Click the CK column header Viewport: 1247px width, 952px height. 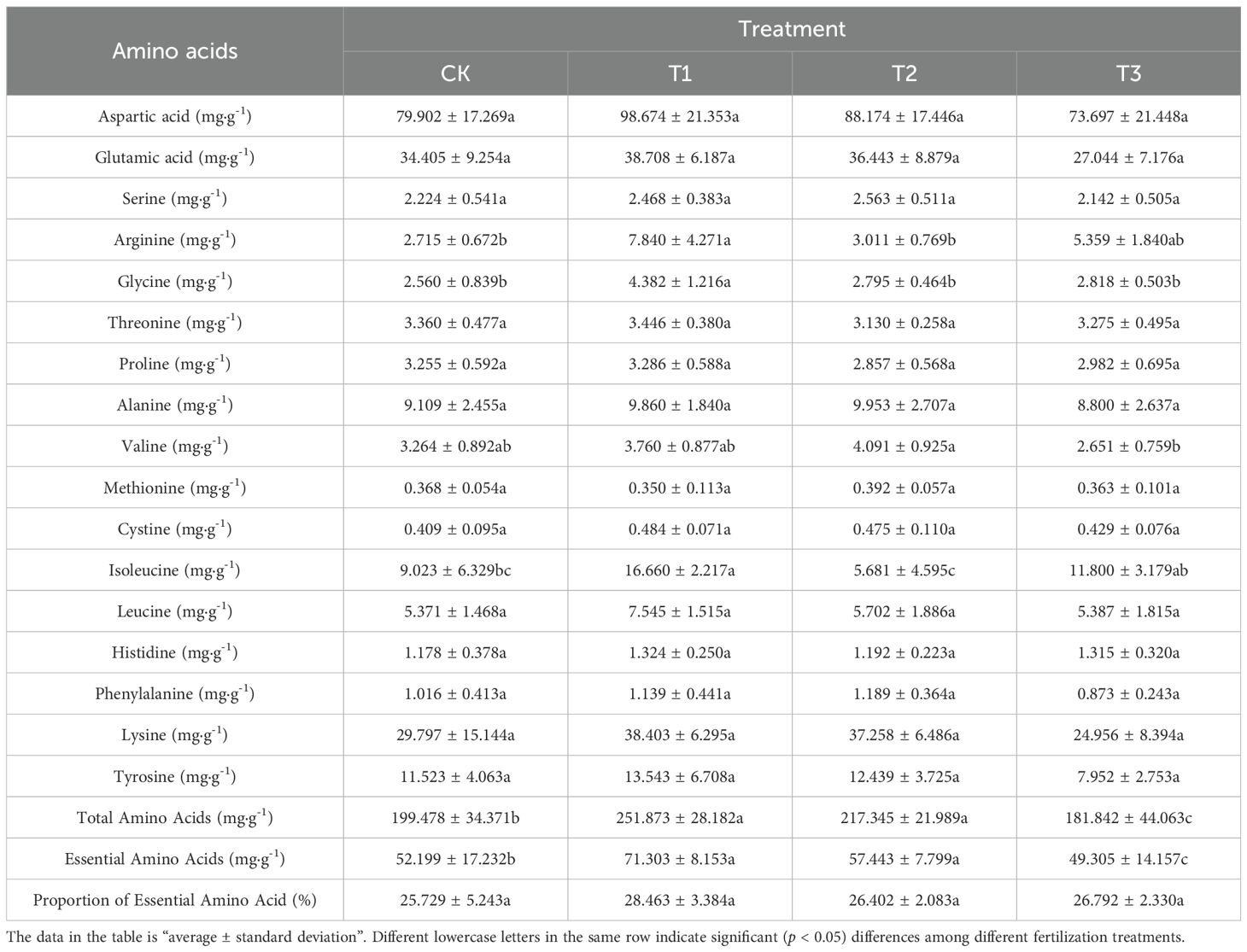pyautogui.click(x=455, y=73)
